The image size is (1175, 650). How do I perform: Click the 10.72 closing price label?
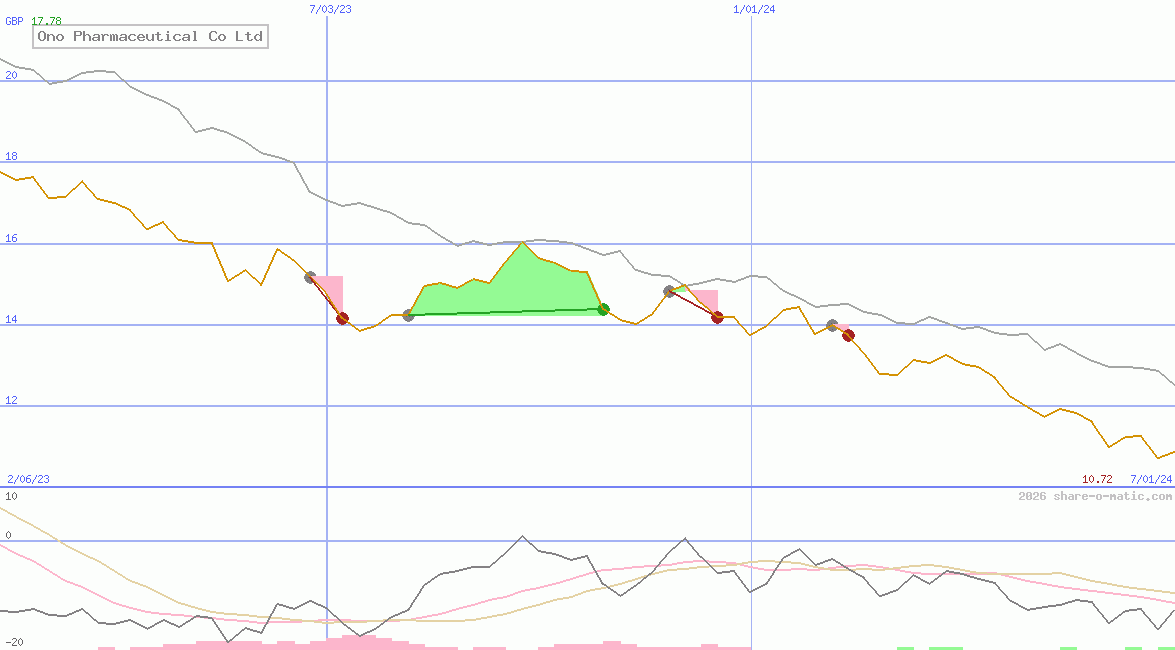click(1095, 479)
